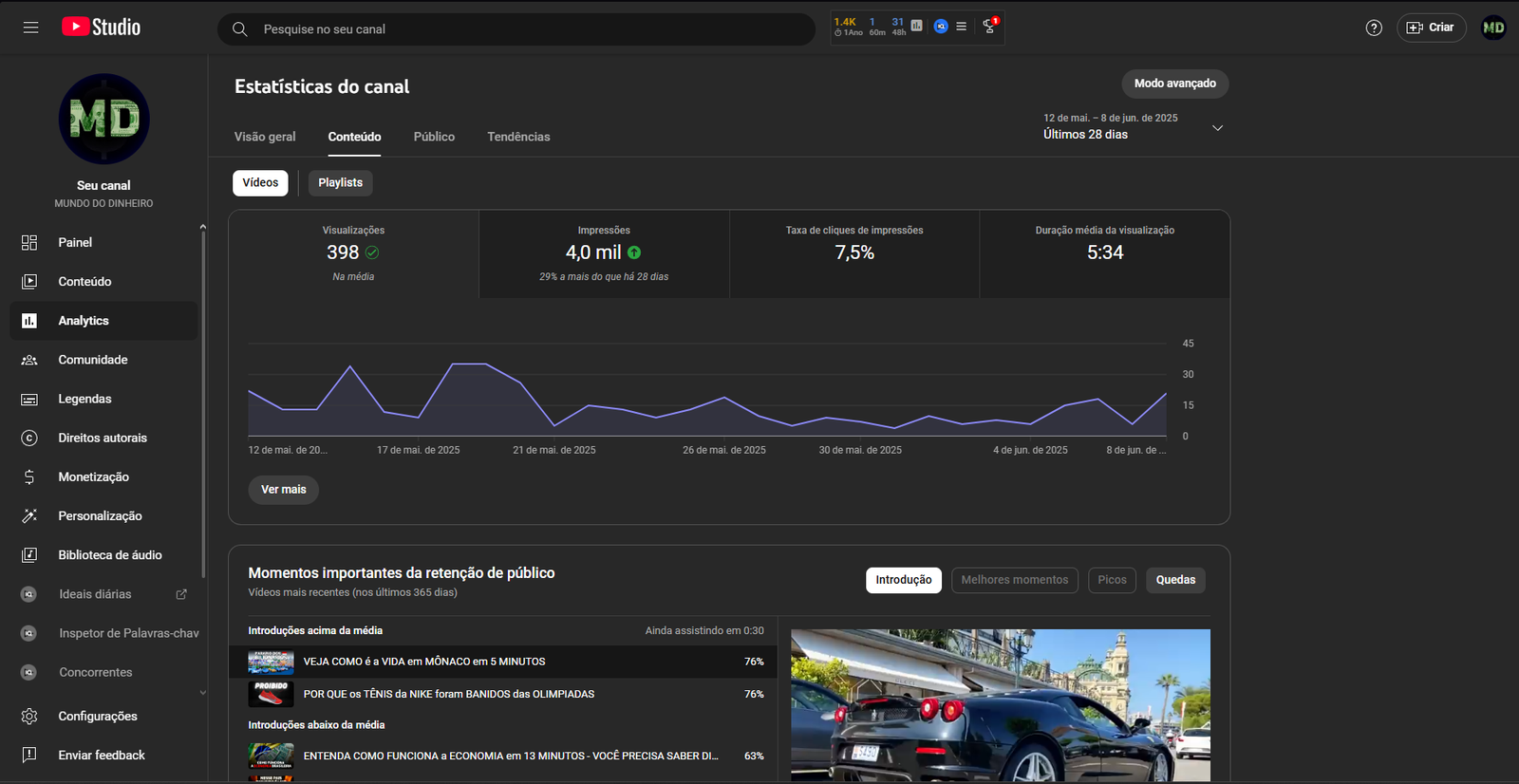Open Painel dashboard icon in sidebar
This screenshot has width=1519, height=784.
point(29,242)
